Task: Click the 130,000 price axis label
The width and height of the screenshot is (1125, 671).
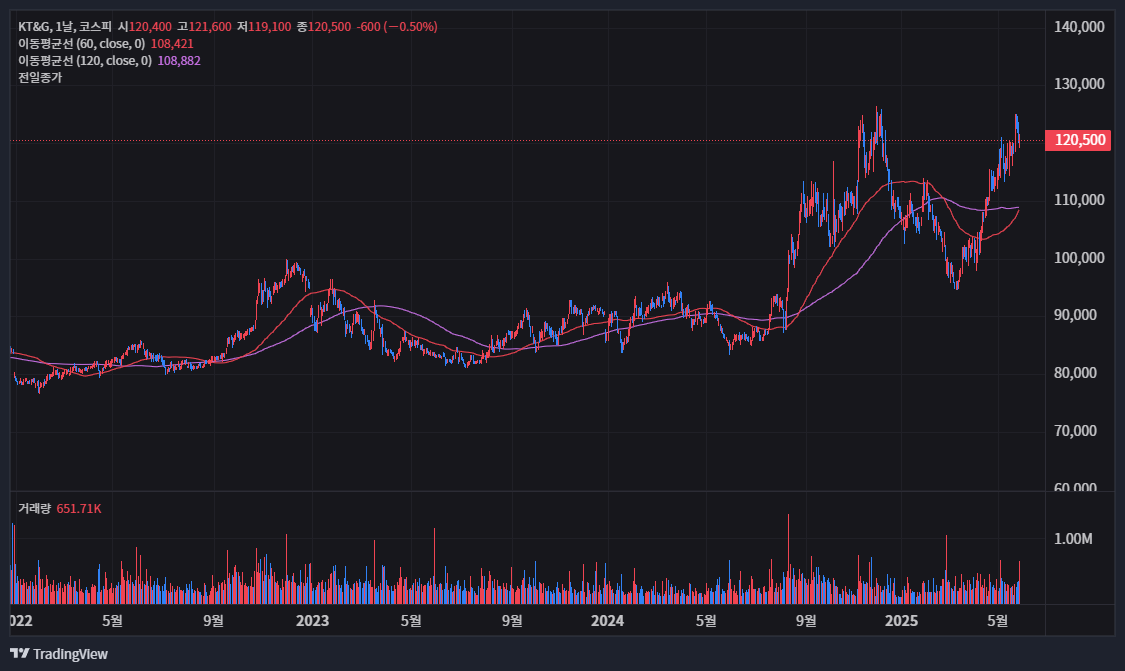Action: click(x=1079, y=84)
